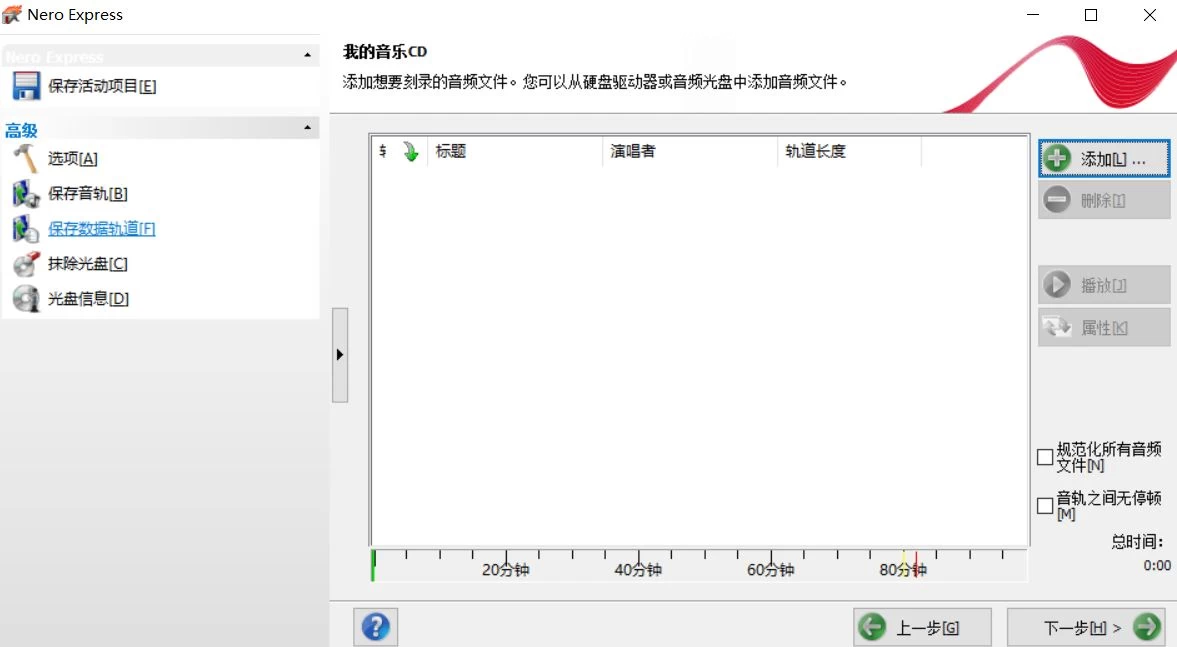Open 保存数据轨道 save data track tool

[x=100, y=228]
